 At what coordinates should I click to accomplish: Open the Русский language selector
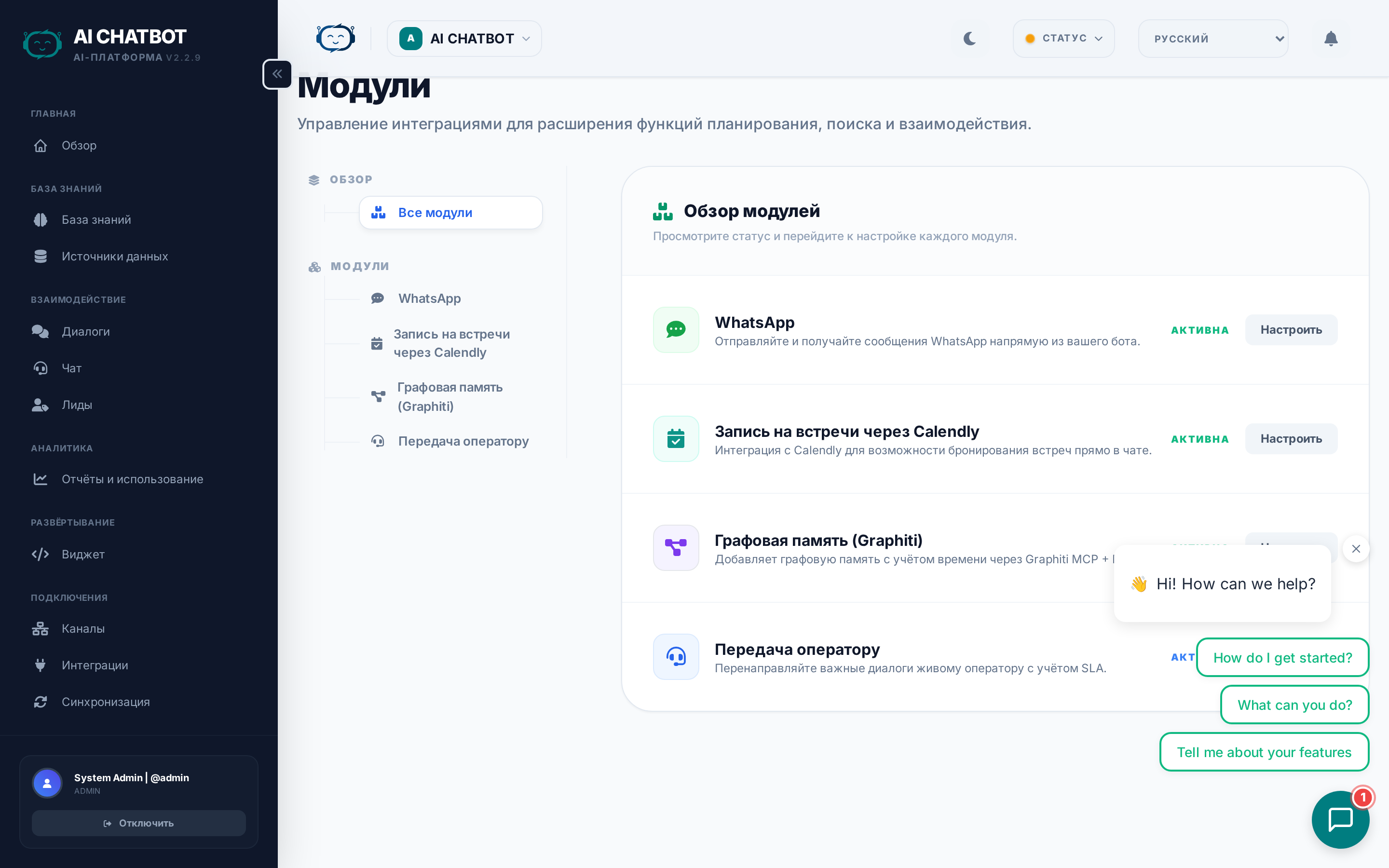(x=1213, y=39)
